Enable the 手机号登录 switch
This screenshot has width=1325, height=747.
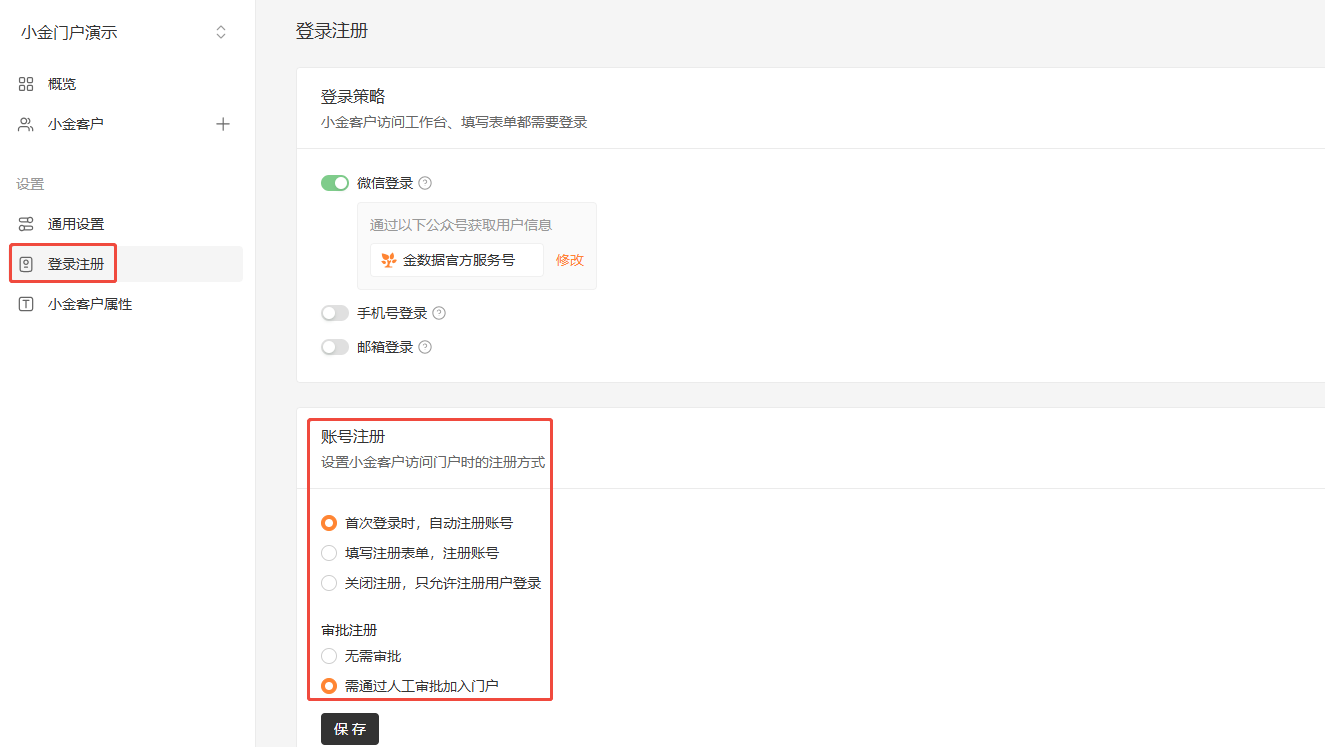click(x=335, y=313)
